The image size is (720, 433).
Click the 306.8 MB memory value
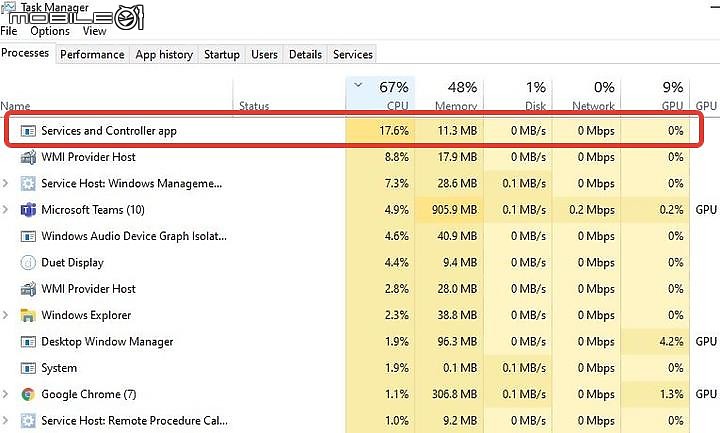455,394
